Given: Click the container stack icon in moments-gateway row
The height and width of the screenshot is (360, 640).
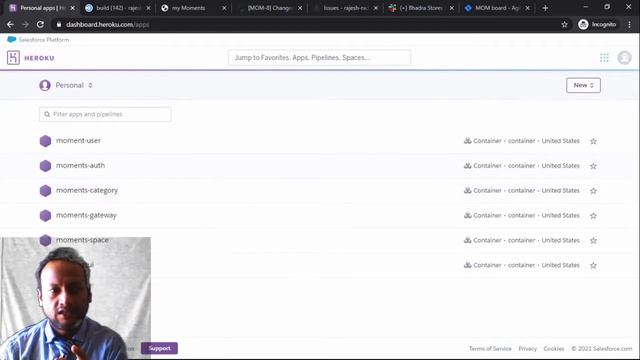Looking at the screenshot, I should point(467,216).
